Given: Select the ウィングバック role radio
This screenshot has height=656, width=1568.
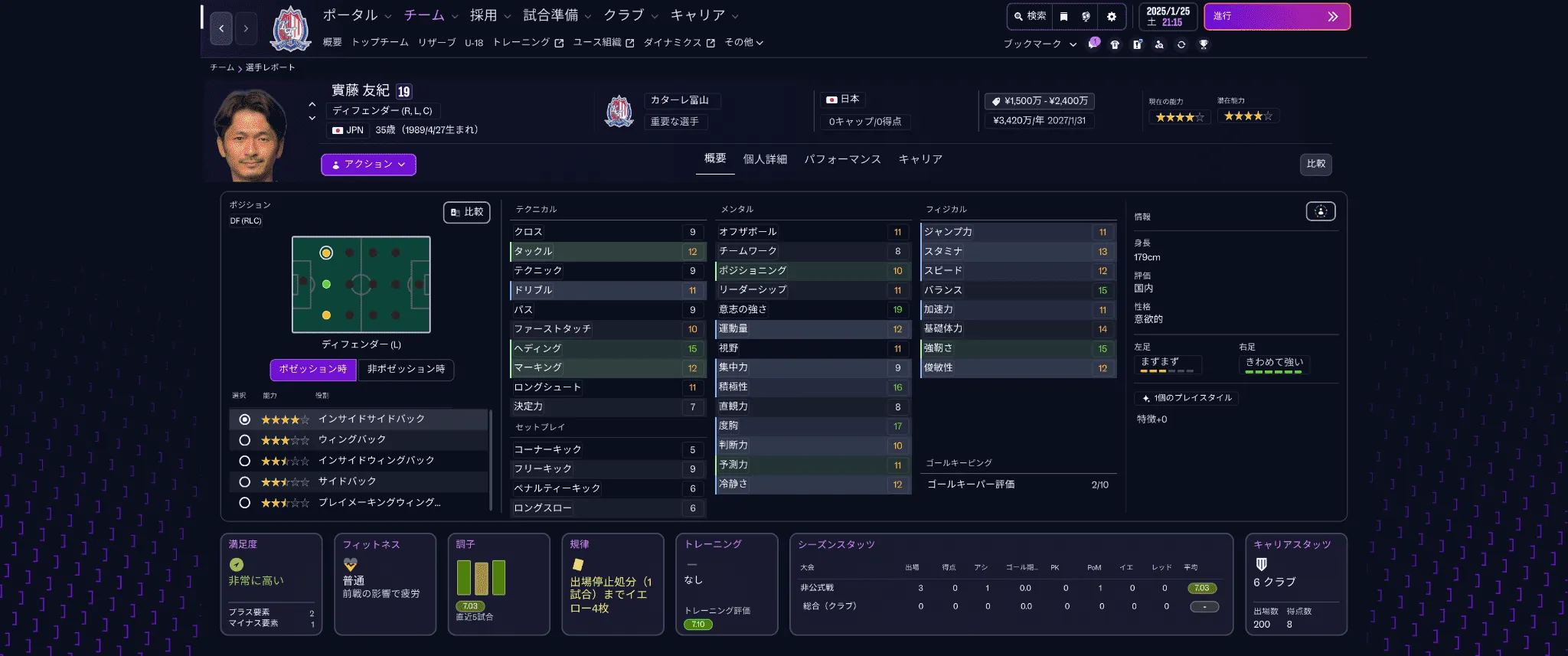Looking at the screenshot, I should click(x=244, y=440).
